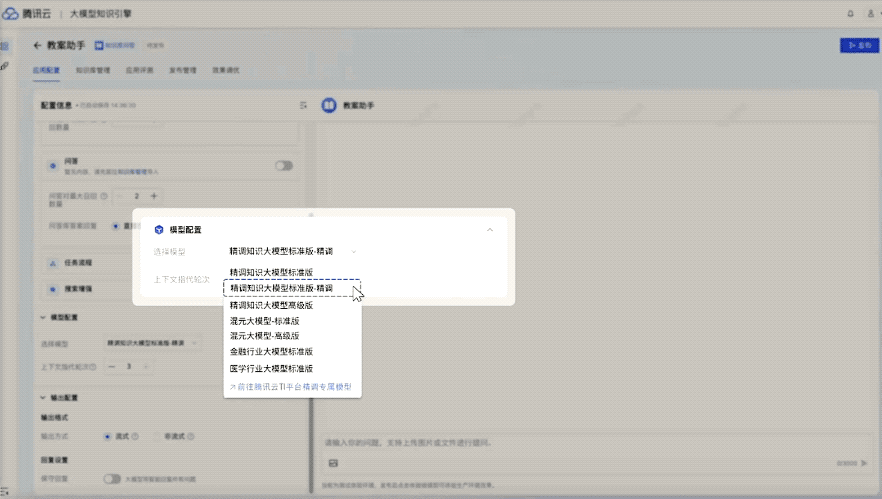This screenshot has width=882, height=499.
Task: Open 前往腾讯云TI平台精调专属模型 link
Action: pyautogui.click(x=291, y=386)
